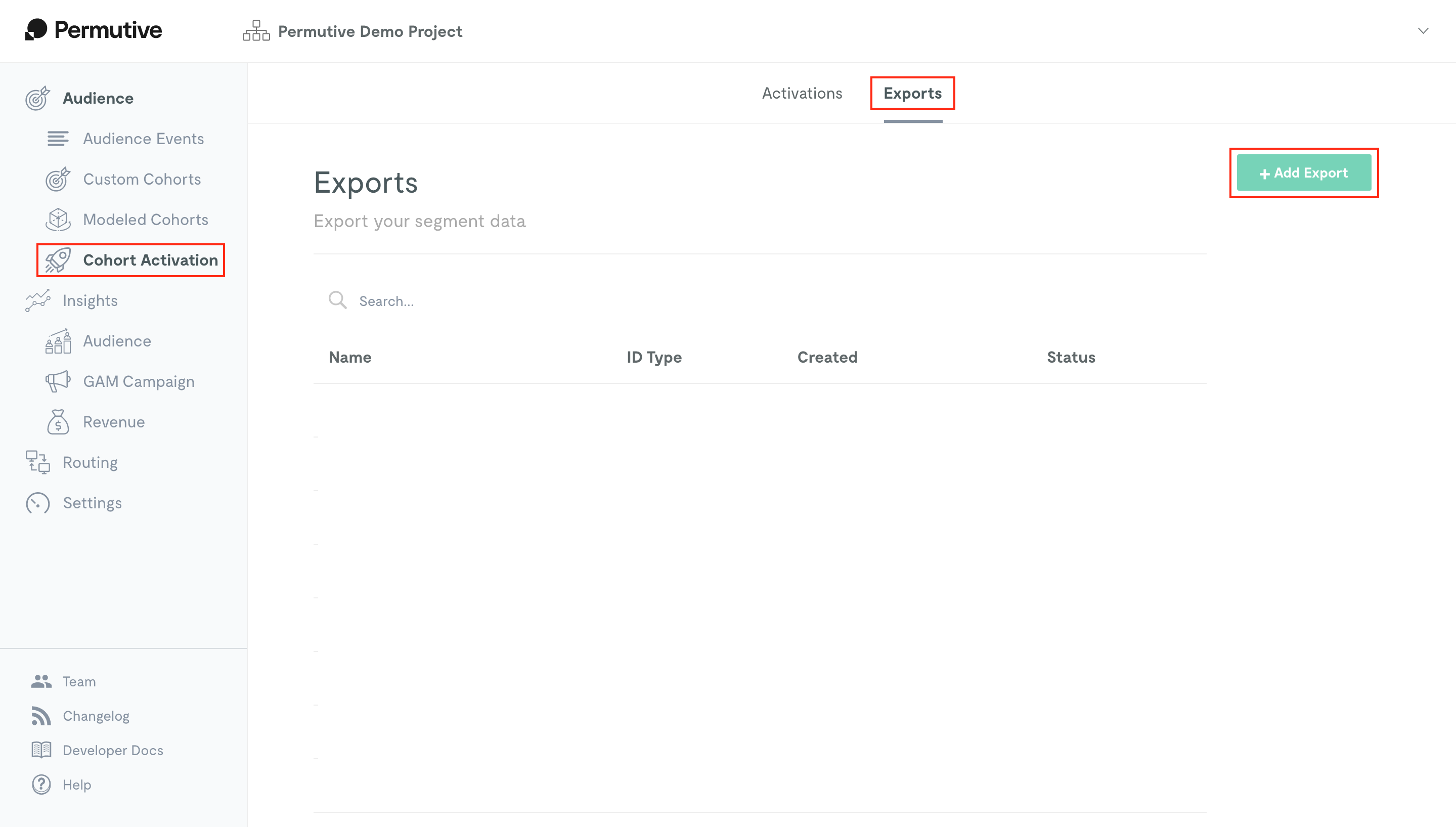Click the project hierarchy icon

(256, 31)
